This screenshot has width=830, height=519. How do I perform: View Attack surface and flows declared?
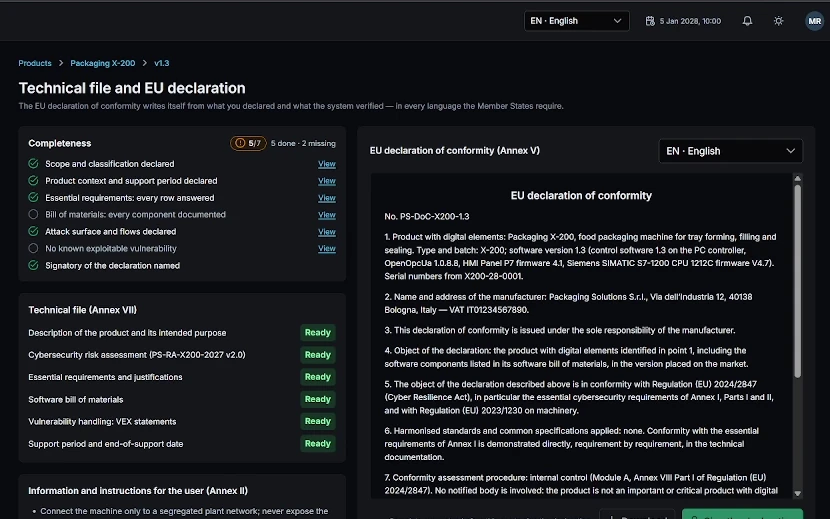(x=327, y=232)
